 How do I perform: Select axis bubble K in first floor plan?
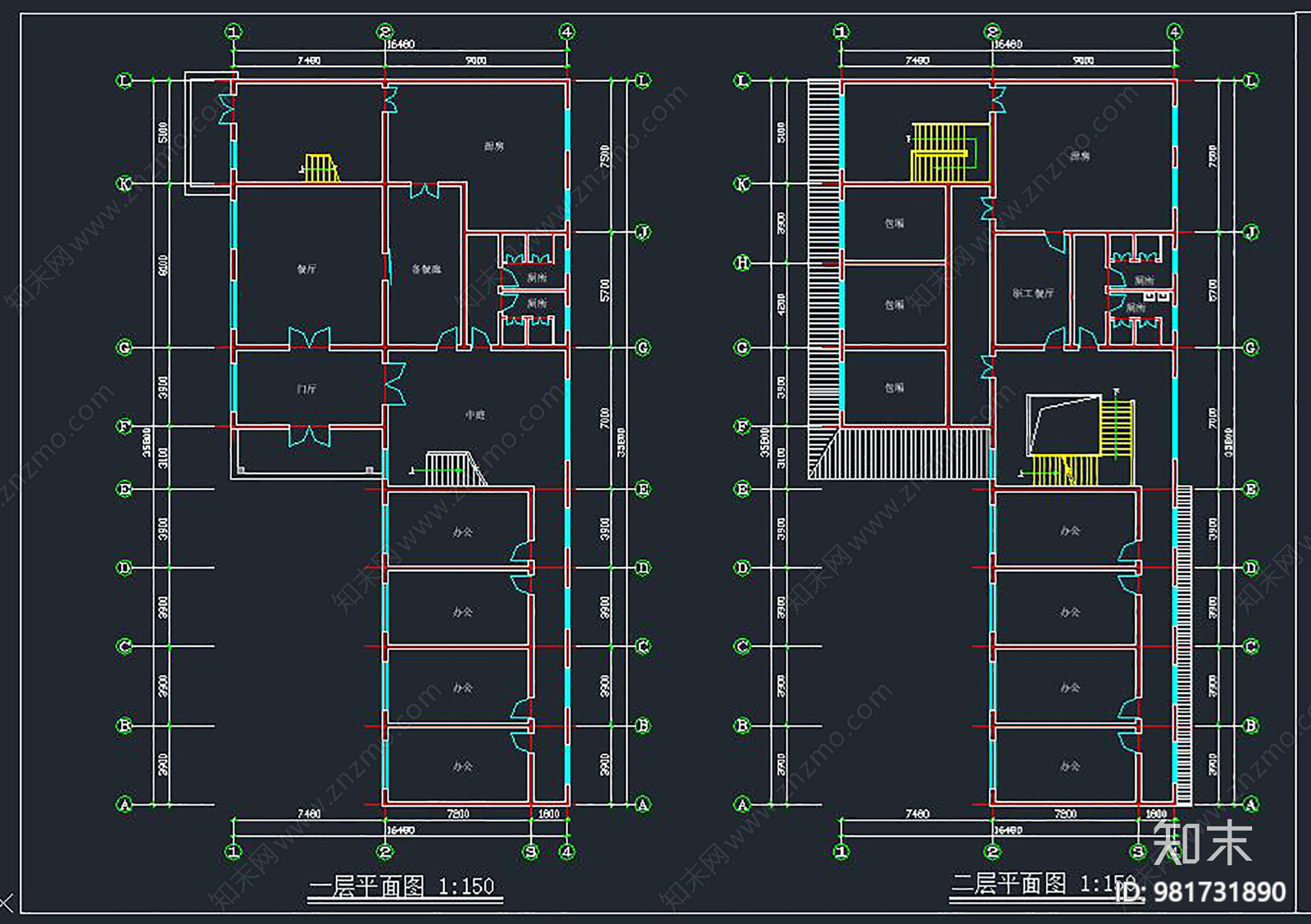(125, 183)
